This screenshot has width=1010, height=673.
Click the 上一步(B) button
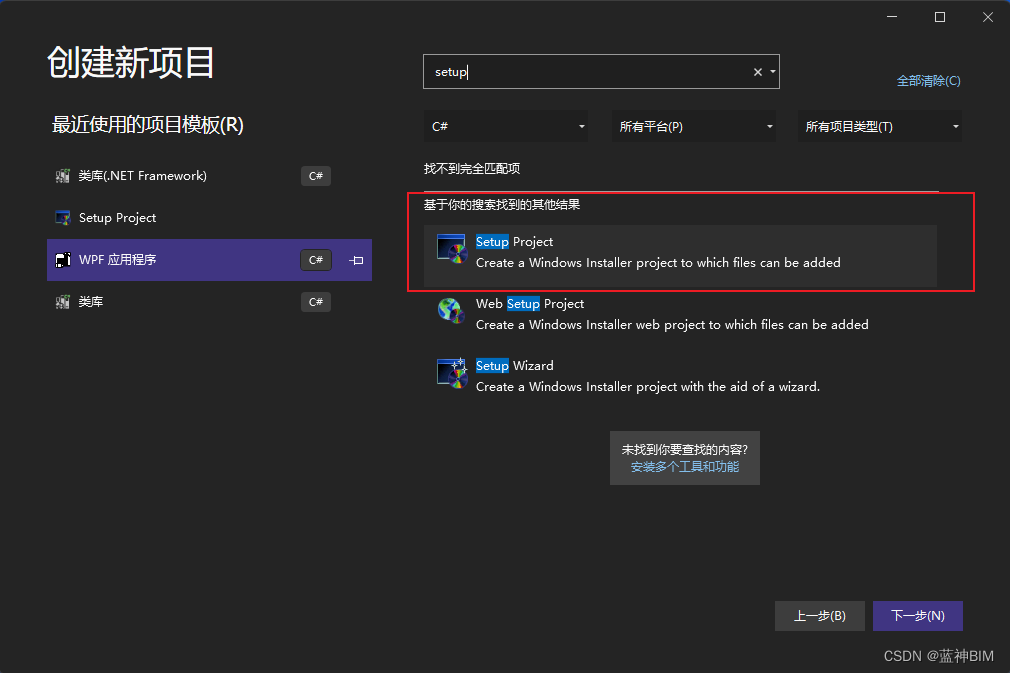pyautogui.click(x=819, y=616)
